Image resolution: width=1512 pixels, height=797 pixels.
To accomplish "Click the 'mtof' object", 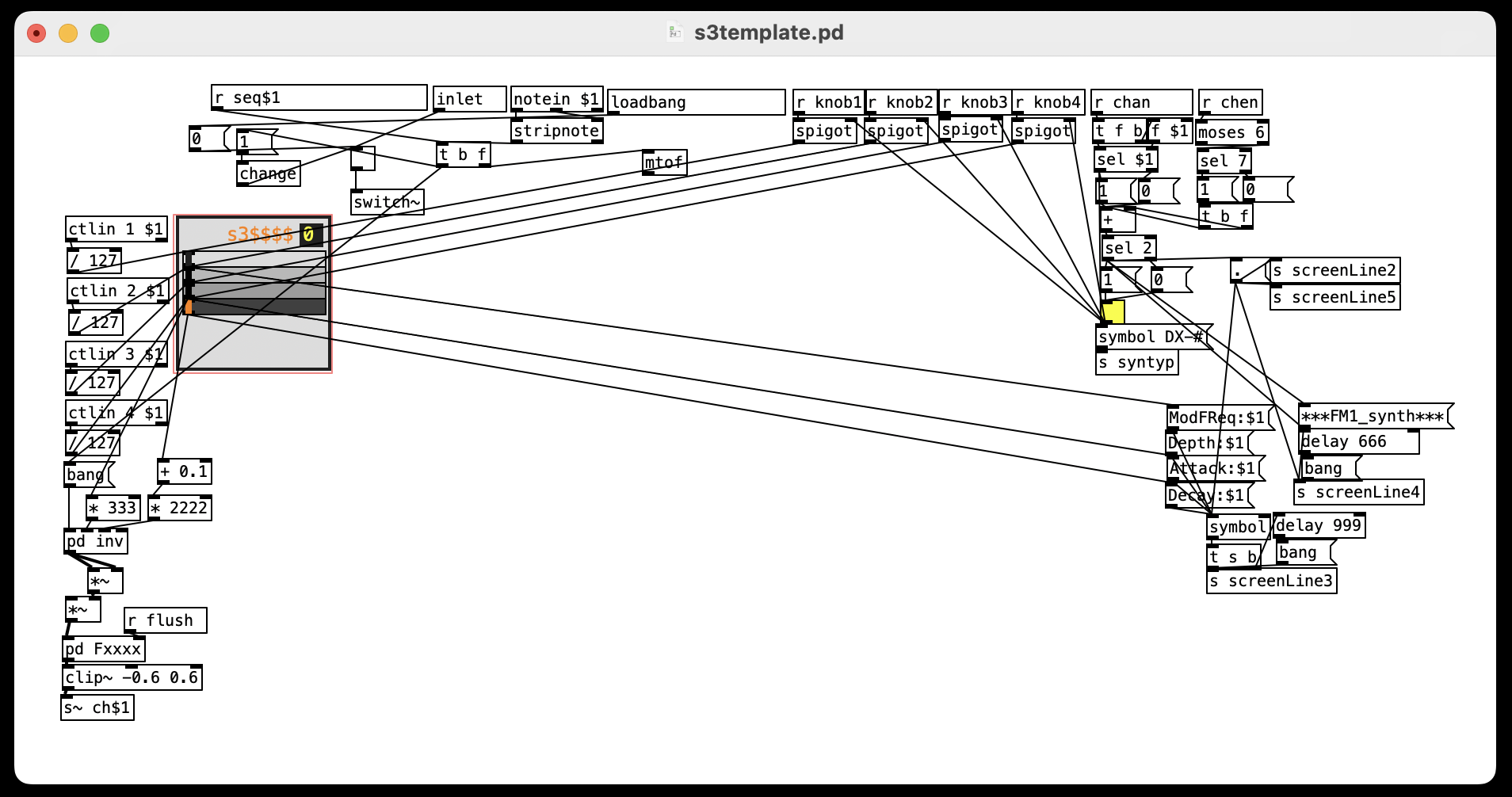I will (x=664, y=163).
